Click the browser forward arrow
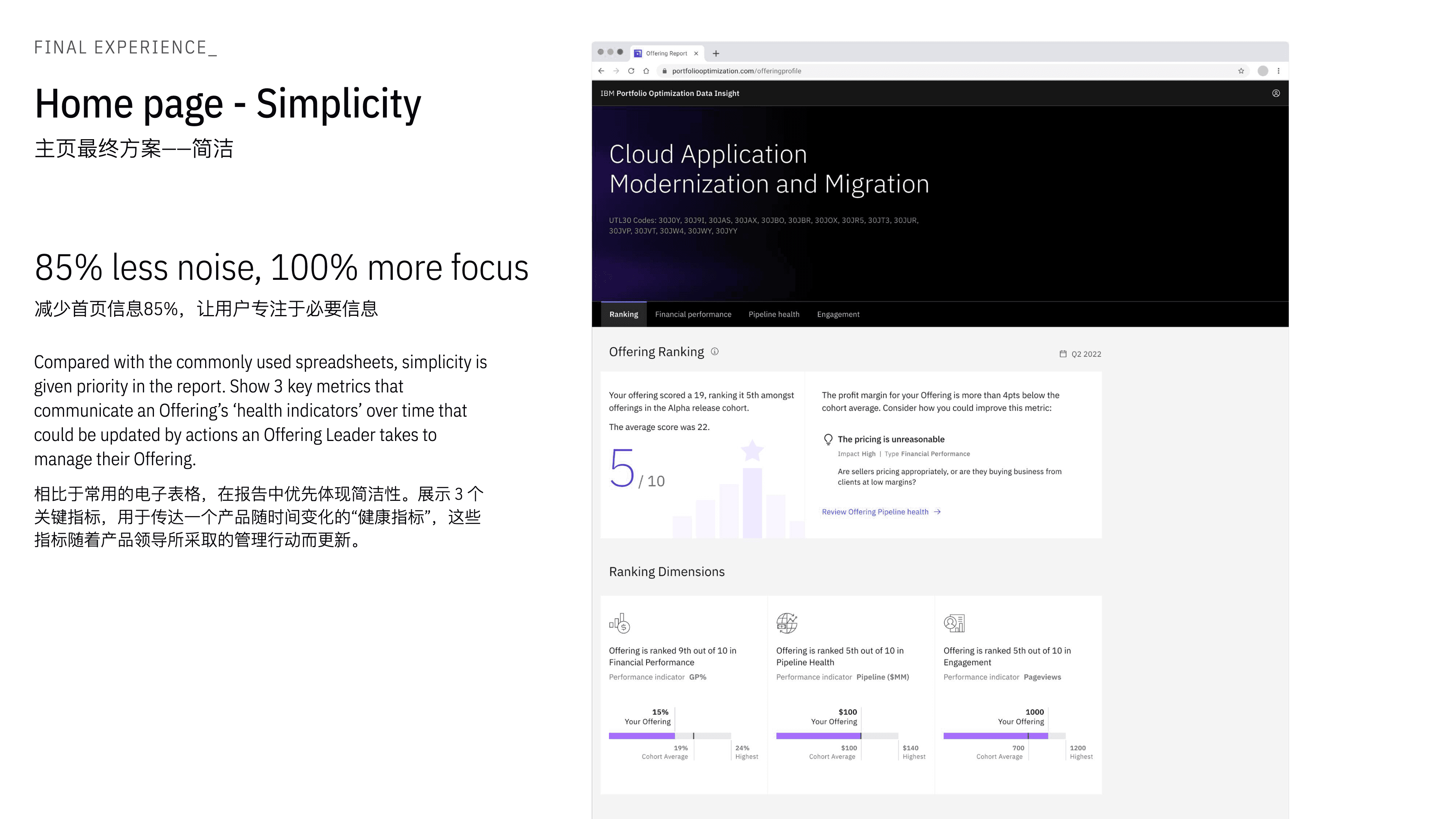 click(x=616, y=71)
